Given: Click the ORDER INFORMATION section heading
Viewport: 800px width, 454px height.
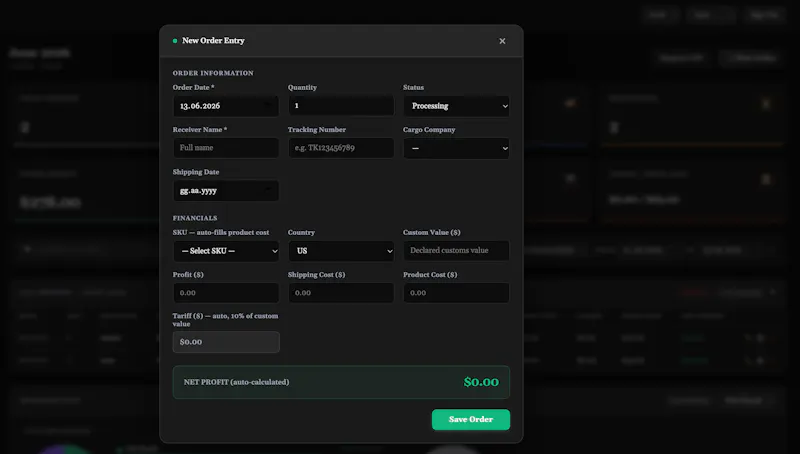Looking at the screenshot, I should tap(213, 73).
